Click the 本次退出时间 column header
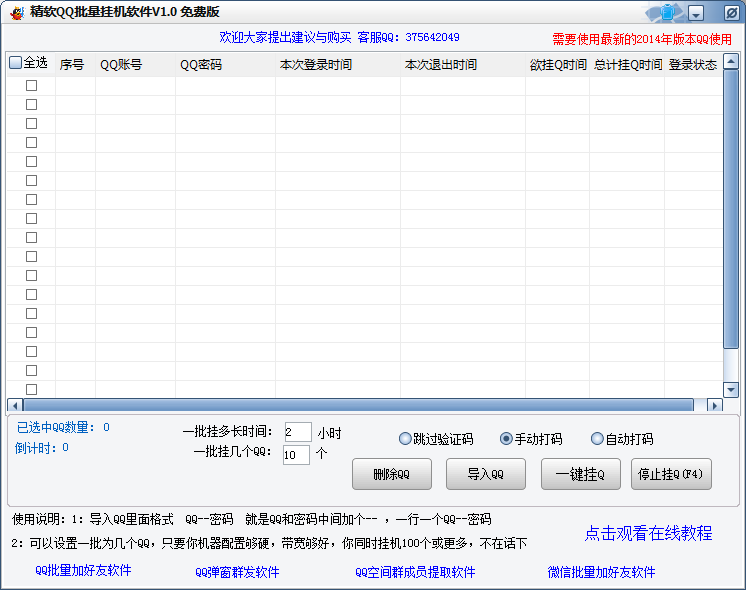The width and height of the screenshot is (746, 590). [463, 65]
